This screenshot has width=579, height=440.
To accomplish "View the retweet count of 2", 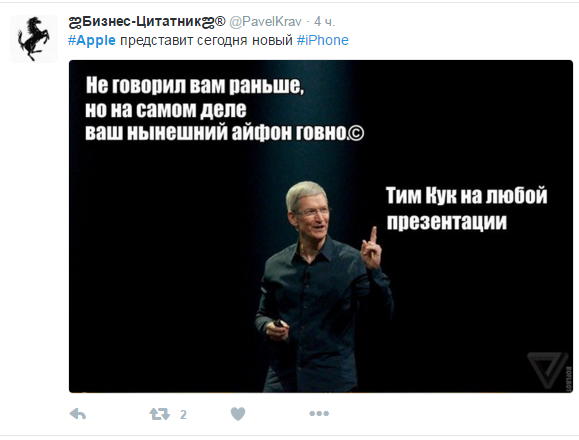I will pyautogui.click(x=183, y=415).
